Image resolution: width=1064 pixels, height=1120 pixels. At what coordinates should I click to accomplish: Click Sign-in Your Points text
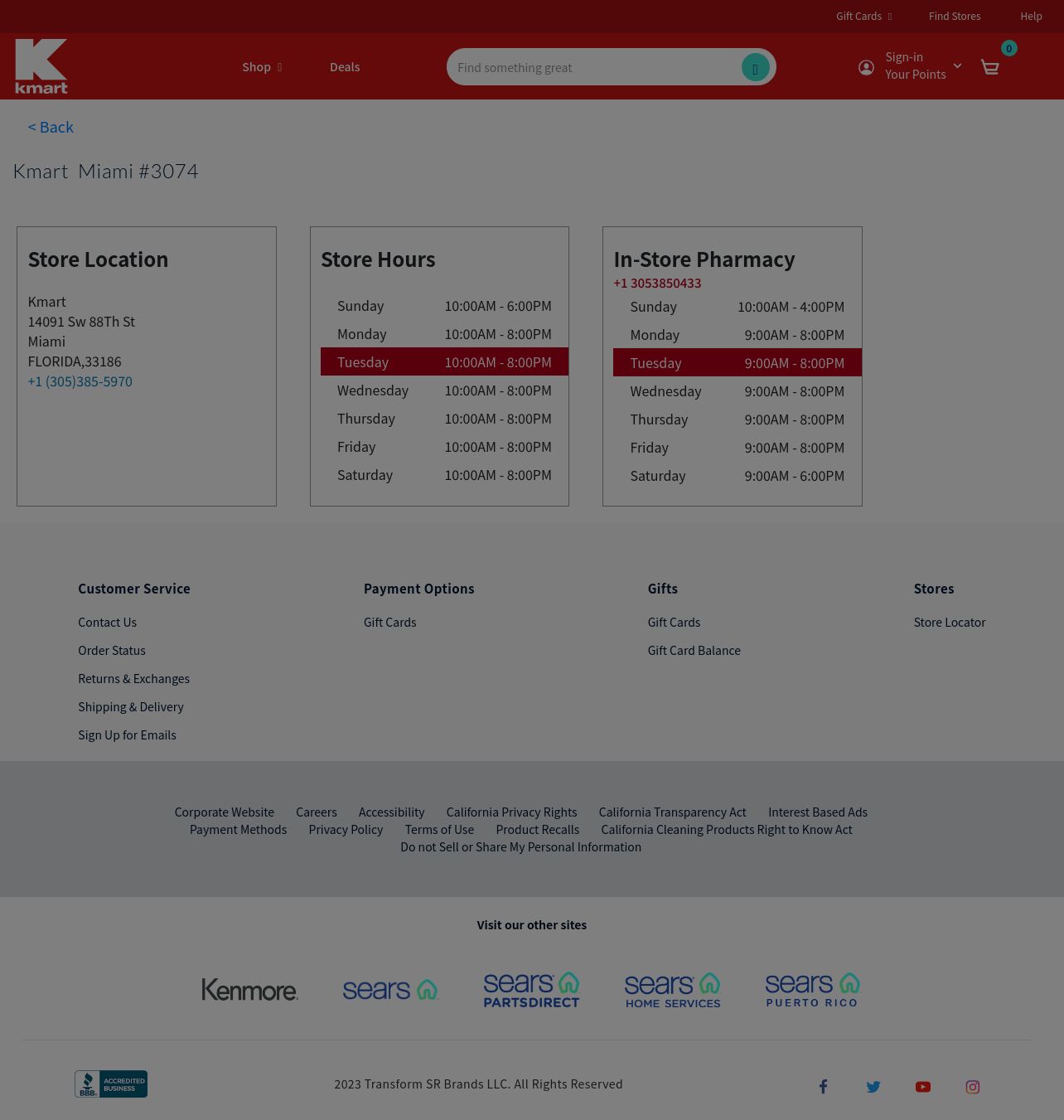pos(915,65)
